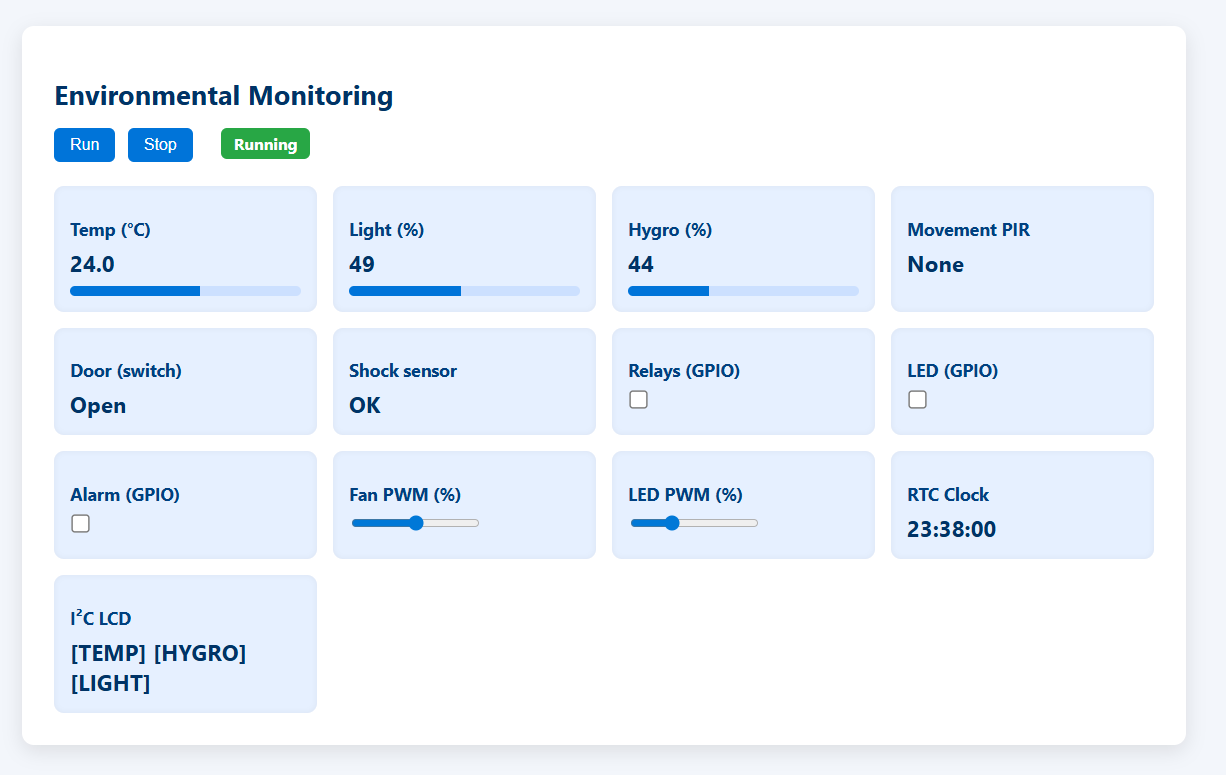Click the I²C LCD display text
The height and width of the screenshot is (775, 1226).
158,668
